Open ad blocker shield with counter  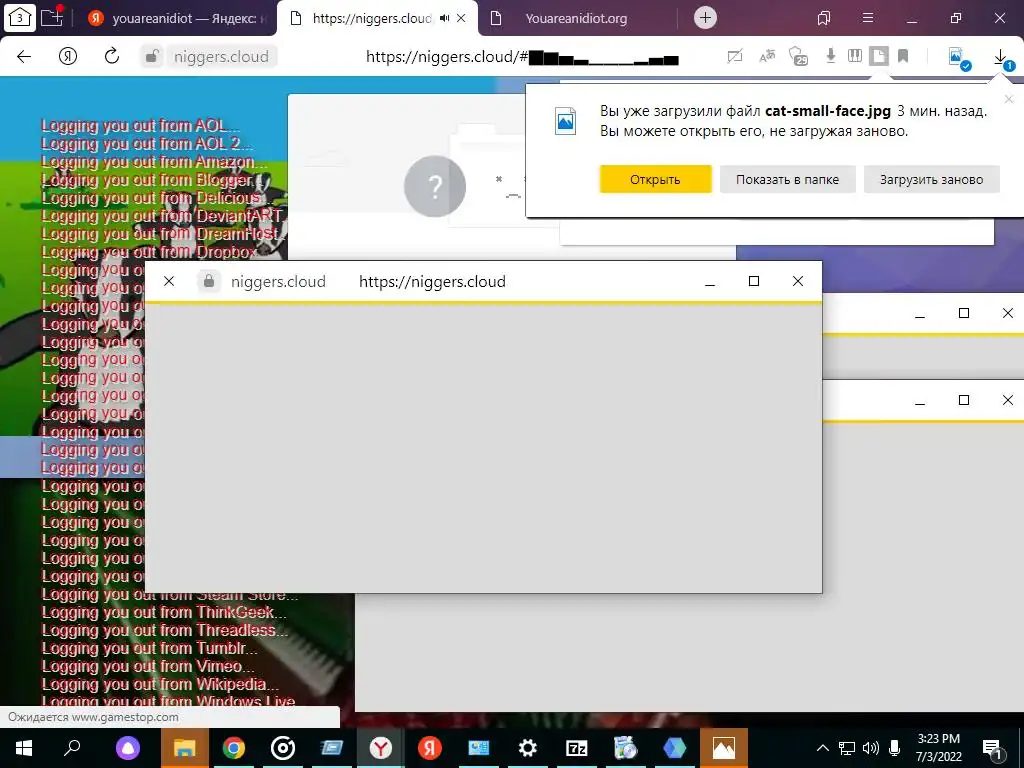[x=799, y=57]
